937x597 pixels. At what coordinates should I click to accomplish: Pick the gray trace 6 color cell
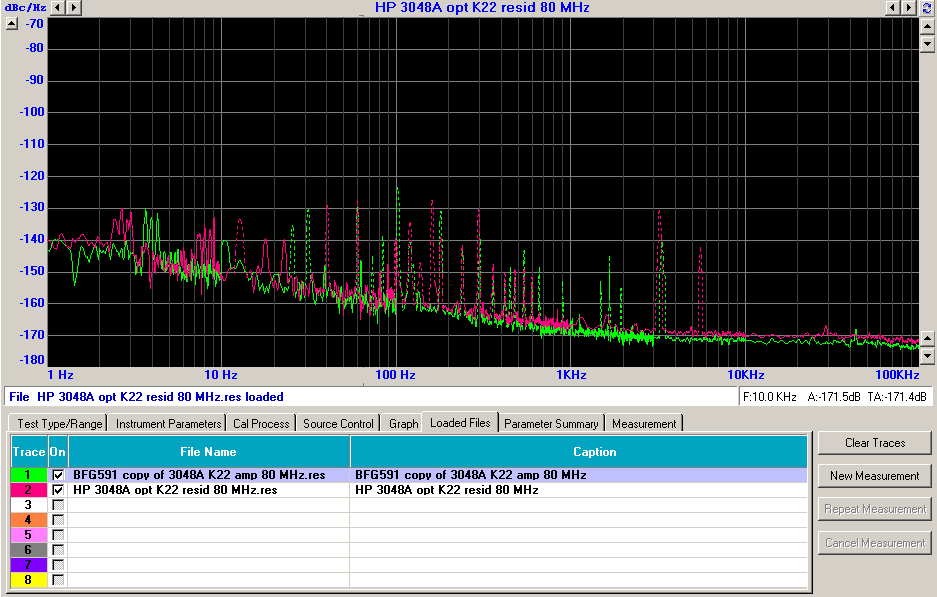[x=29, y=550]
